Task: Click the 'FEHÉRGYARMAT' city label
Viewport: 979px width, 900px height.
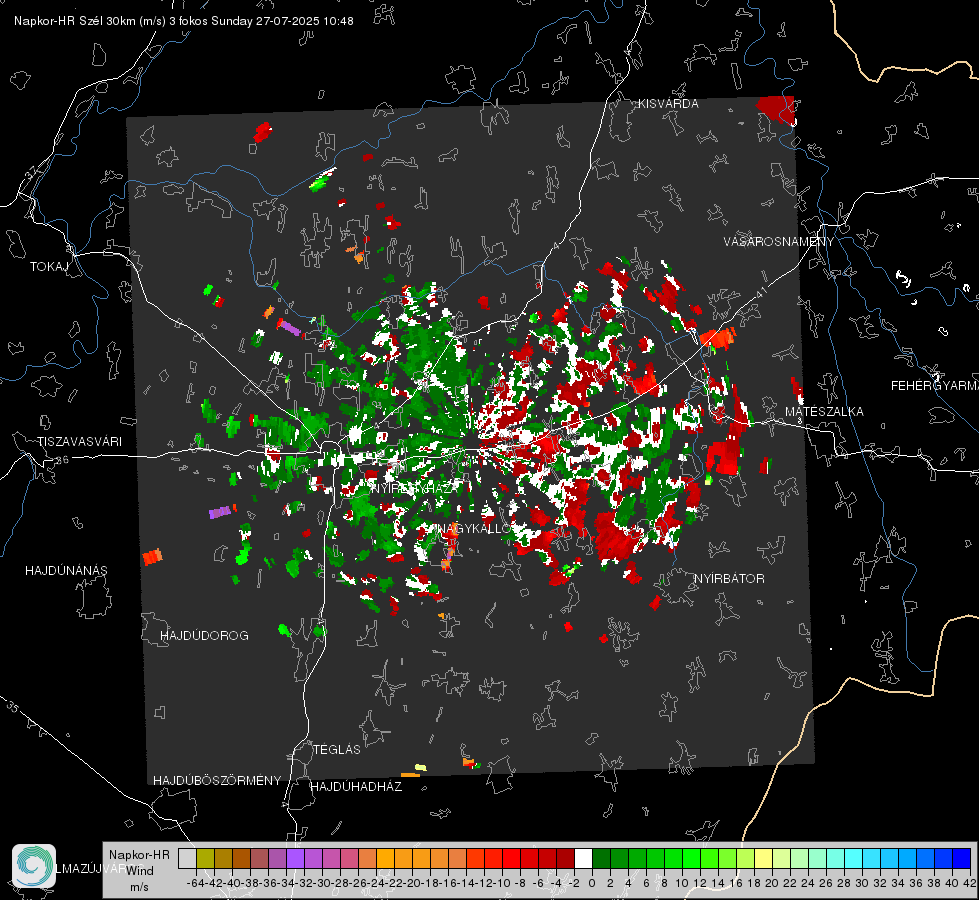Action: tap(935, 386)
